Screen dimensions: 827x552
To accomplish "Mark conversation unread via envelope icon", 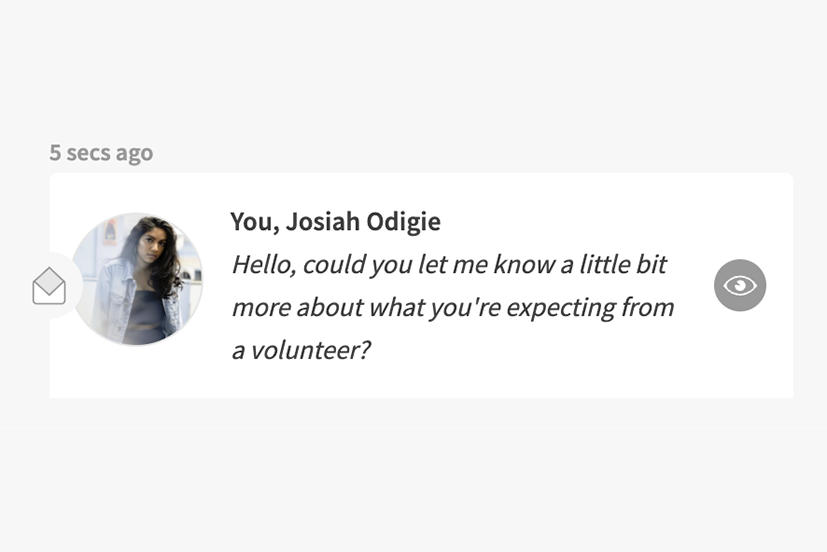I will coord(49,286).
